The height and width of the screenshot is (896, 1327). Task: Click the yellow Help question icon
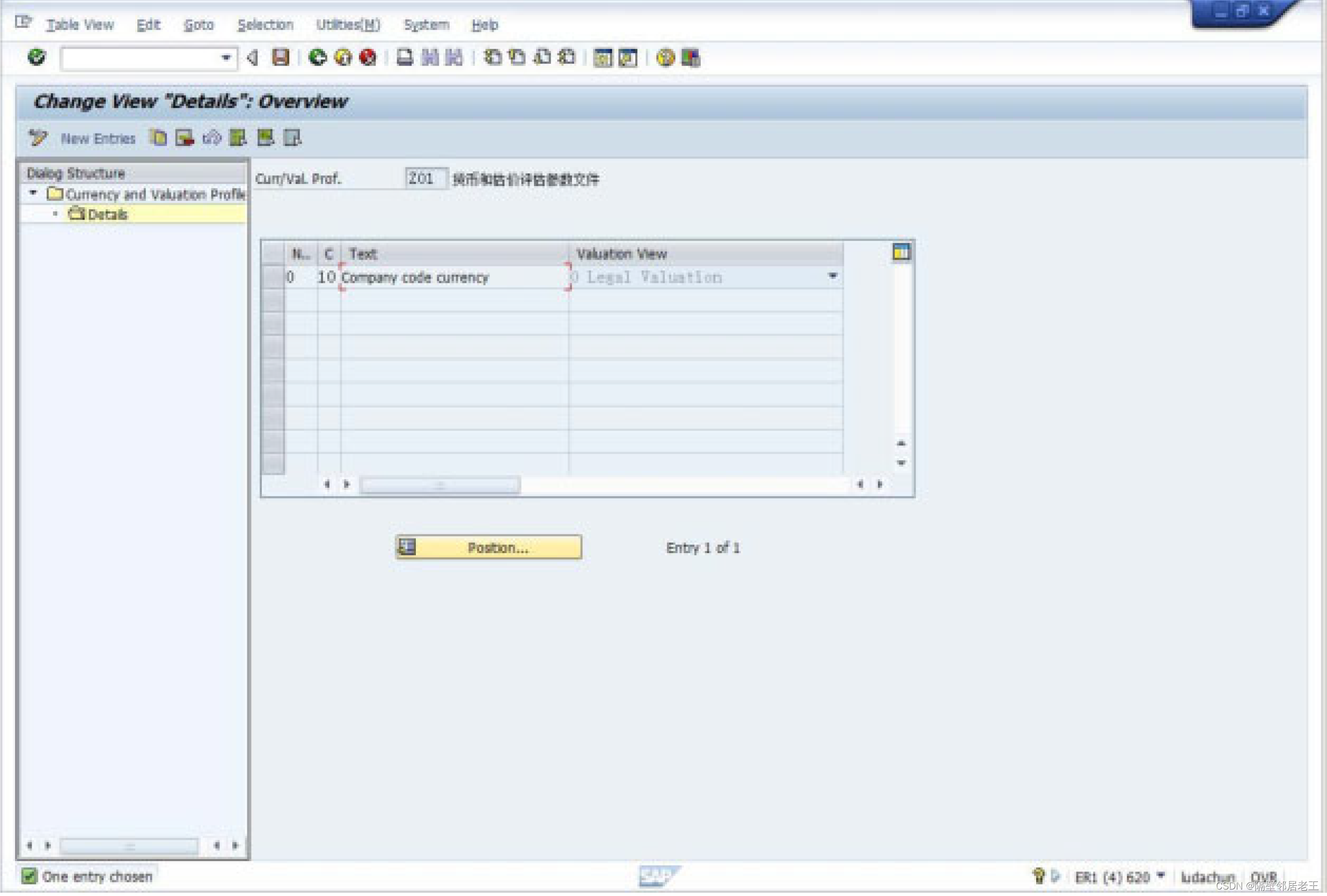click(x=665, y=57)
